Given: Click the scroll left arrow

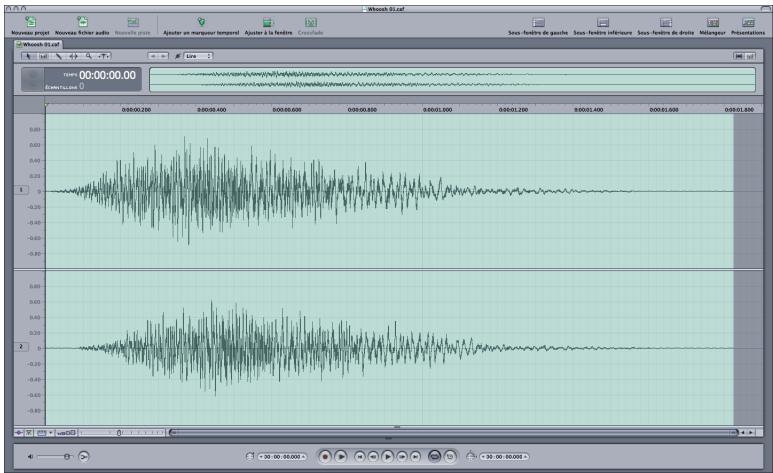Looking at the screenshot, I should pos(743,433).
